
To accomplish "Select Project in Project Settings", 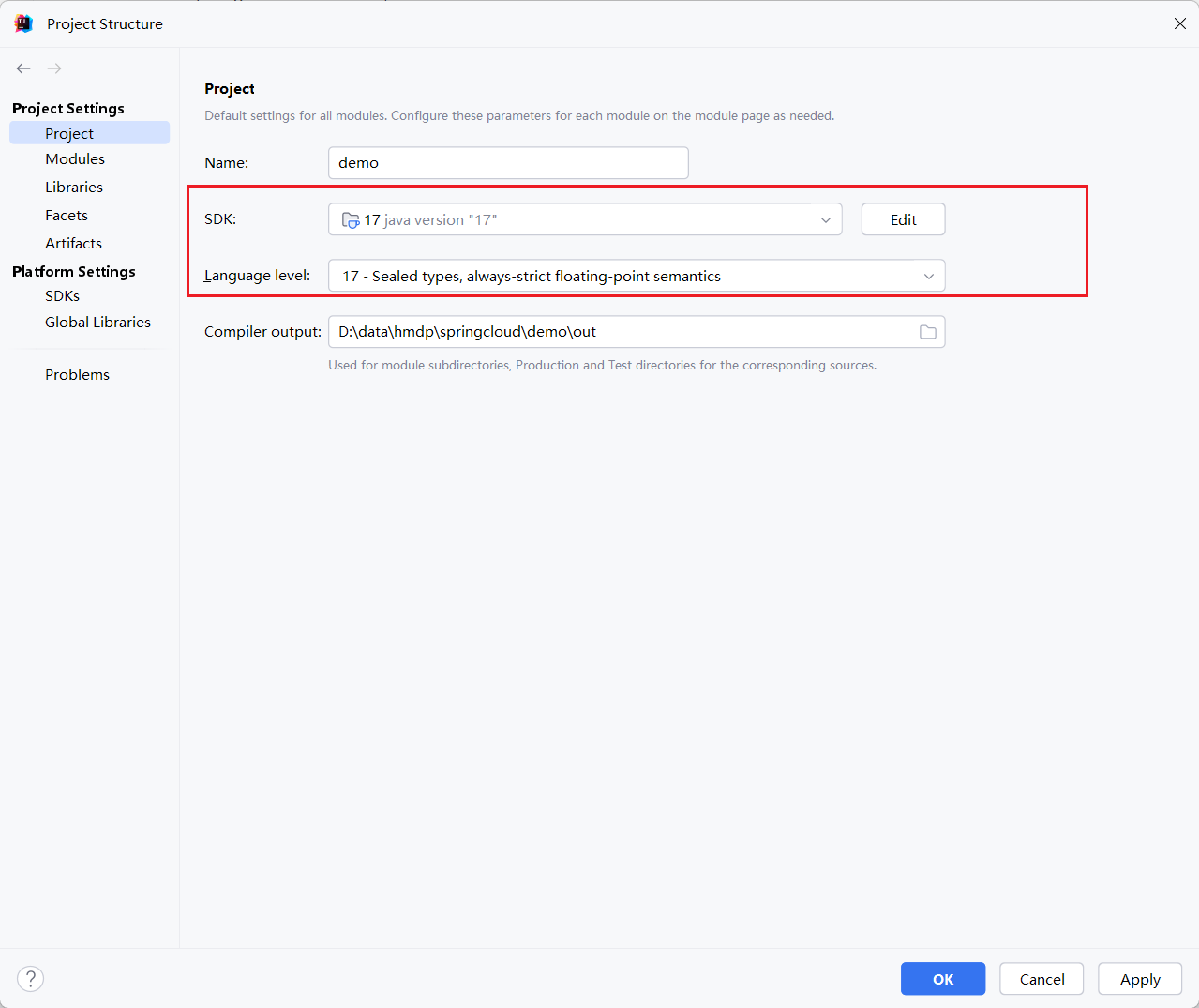I will [x=89, y=133].
